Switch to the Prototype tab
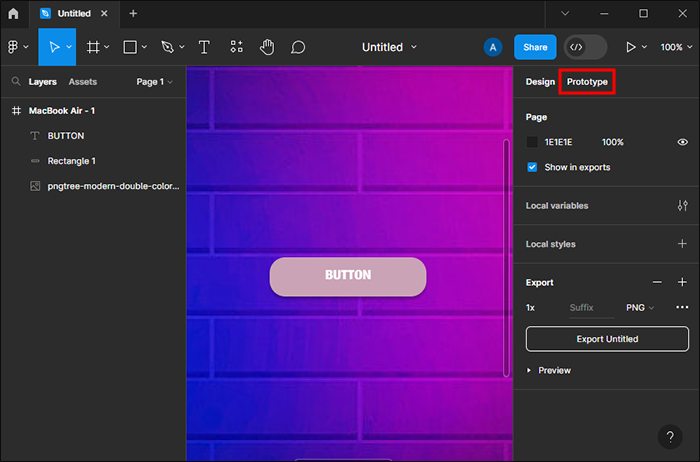 tap(587, 81)
